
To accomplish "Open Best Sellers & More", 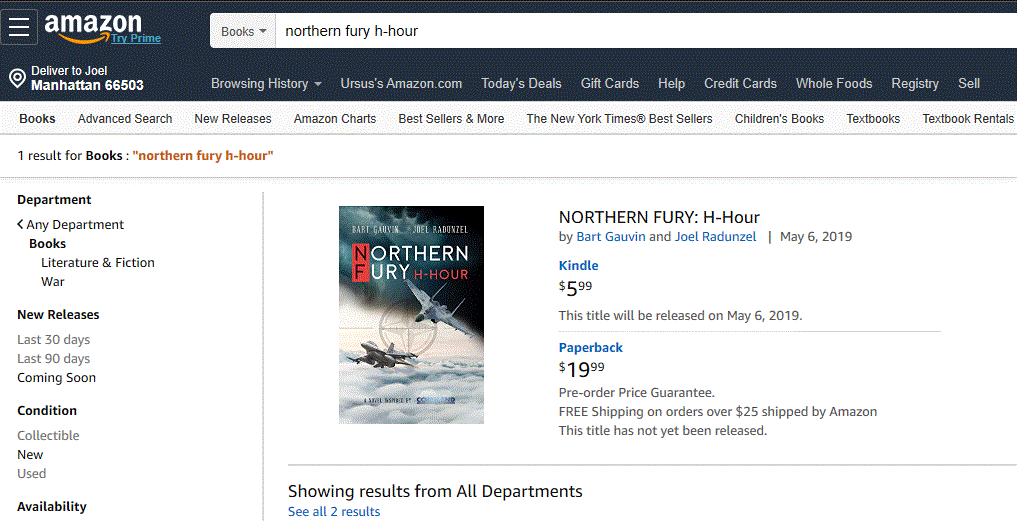I will click(451, 119).
